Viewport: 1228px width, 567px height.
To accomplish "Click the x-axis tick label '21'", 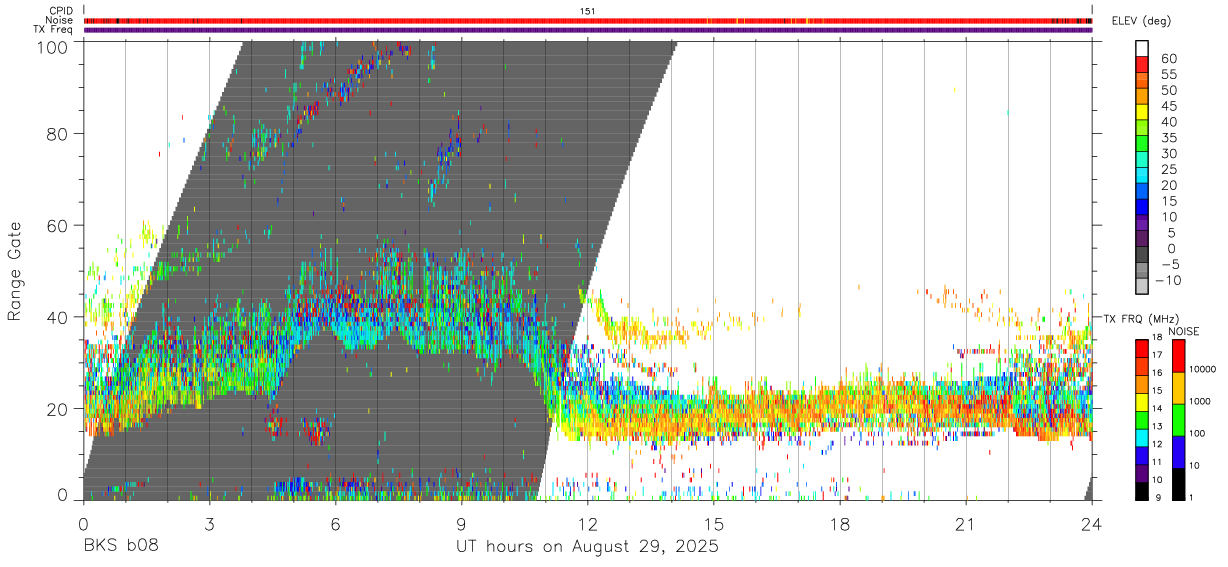I will tap(966, 524).
